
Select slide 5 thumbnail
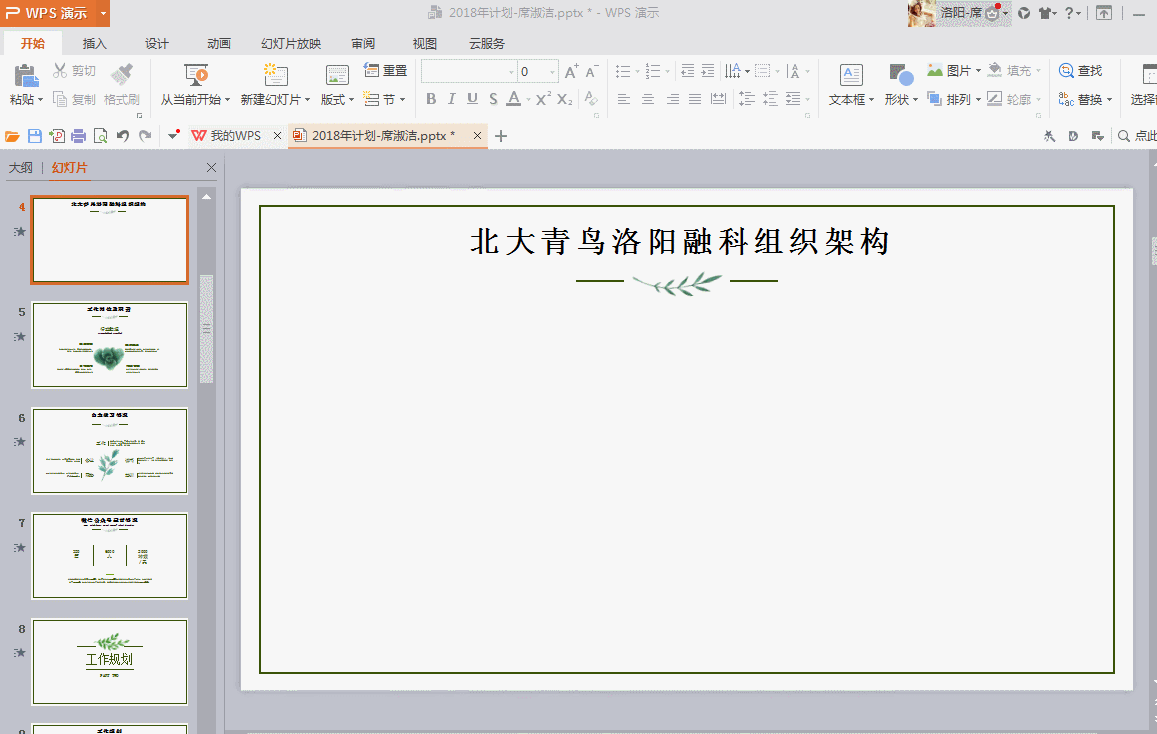pyautogui.click(x=110, y=345)
